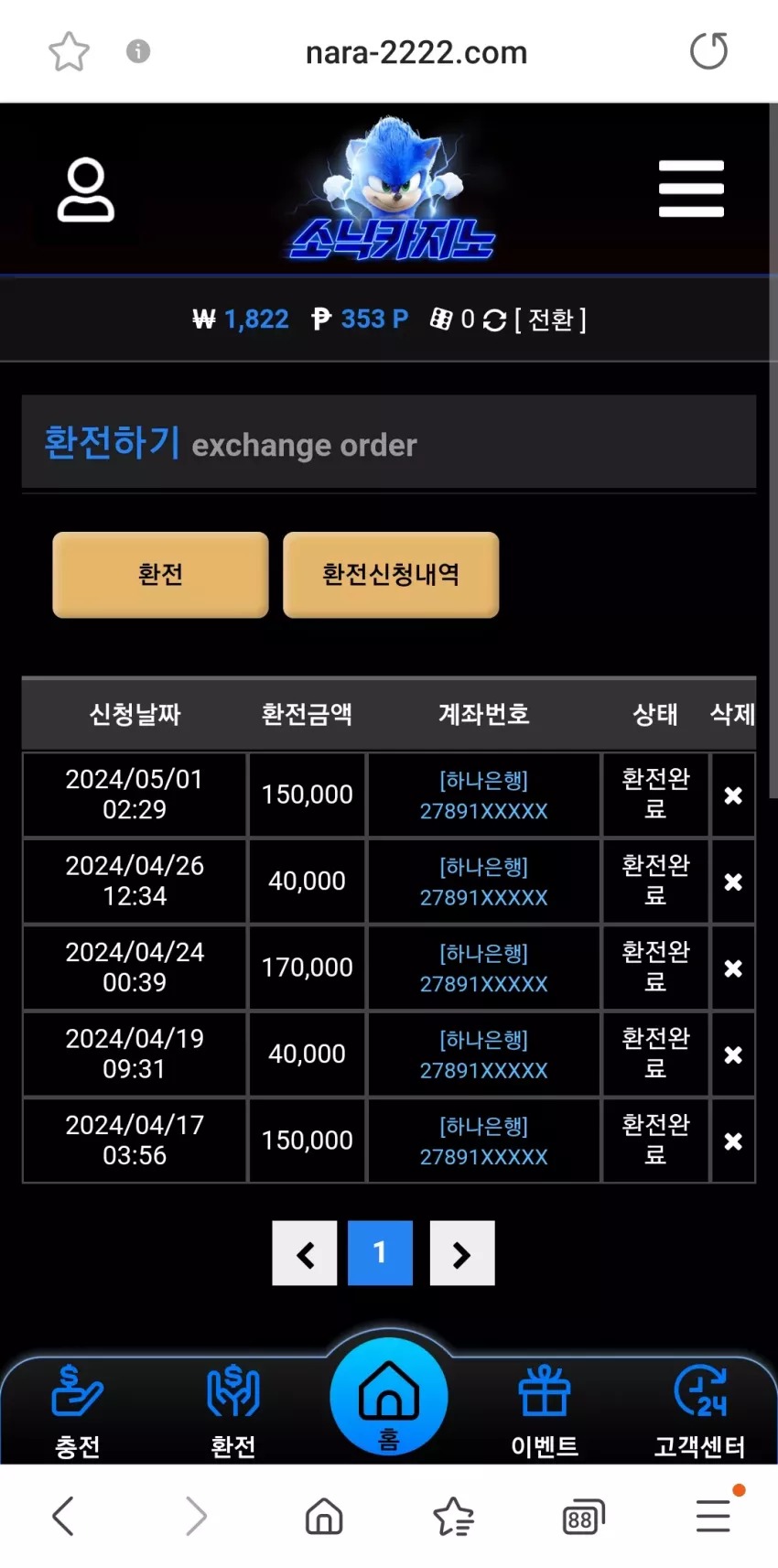Open the hamburger menu in header
The image size is (778, 1568).
point(691,189)
